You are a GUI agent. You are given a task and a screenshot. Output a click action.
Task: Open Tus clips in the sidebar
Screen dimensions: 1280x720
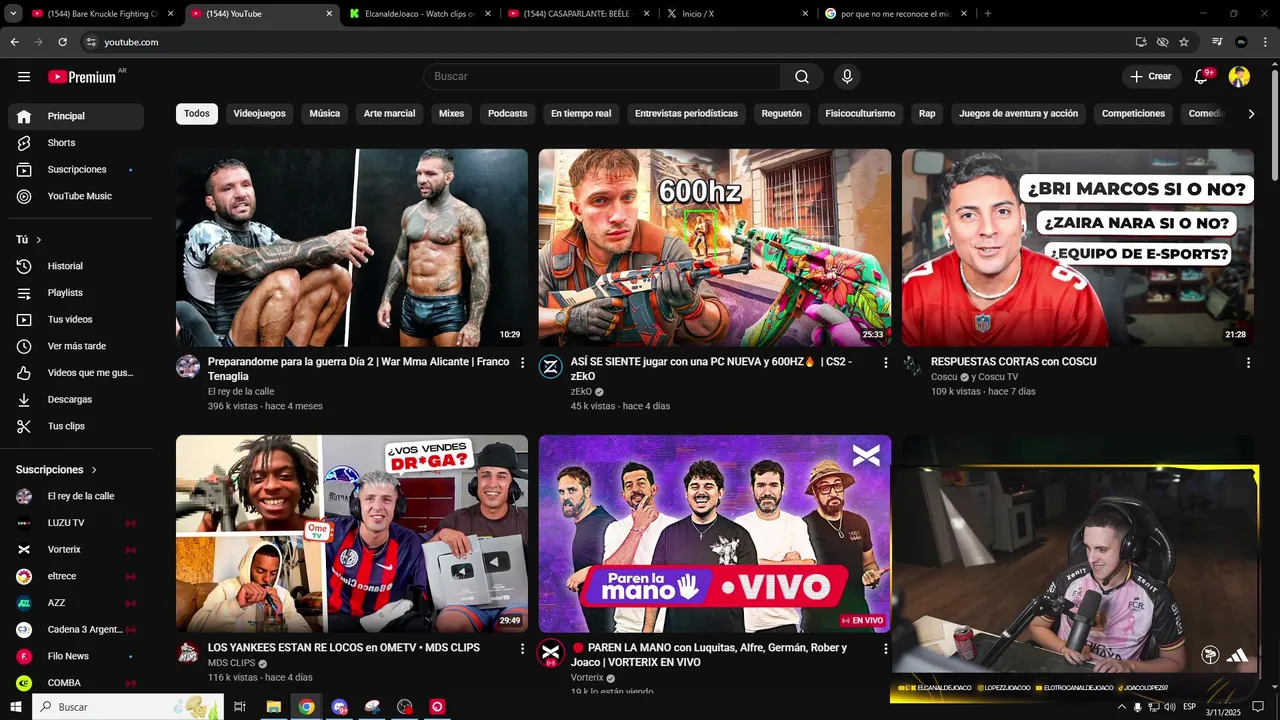point(76,426)
